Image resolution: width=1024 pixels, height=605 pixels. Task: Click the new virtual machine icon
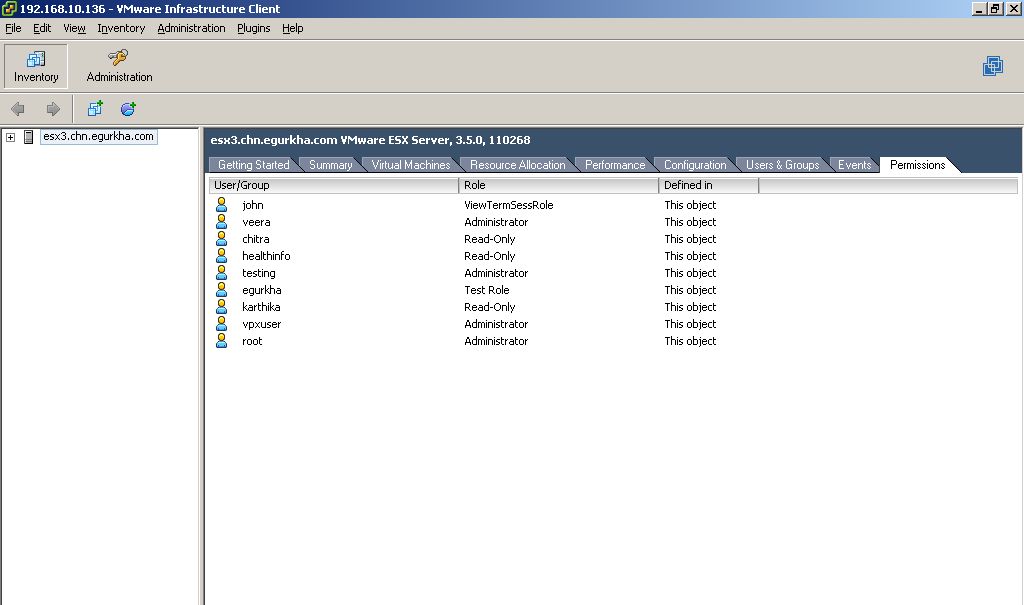click(x=95, y=108)
